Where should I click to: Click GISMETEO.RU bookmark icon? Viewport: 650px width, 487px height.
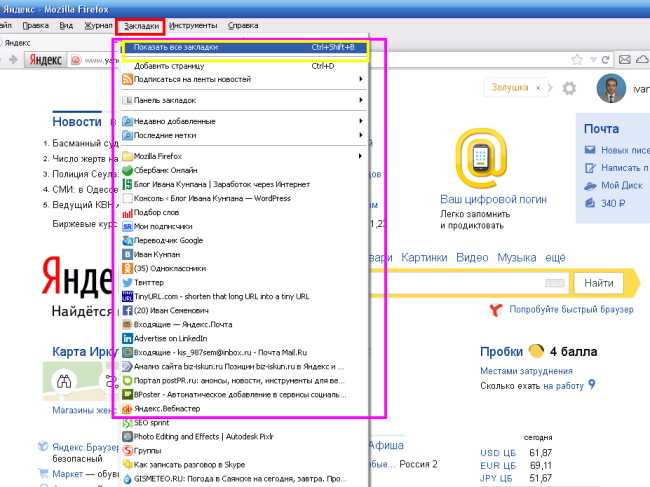tap(127, 479)
